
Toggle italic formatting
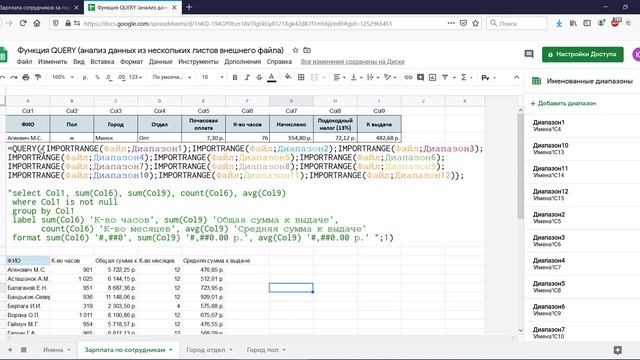(x=247, y=77)
